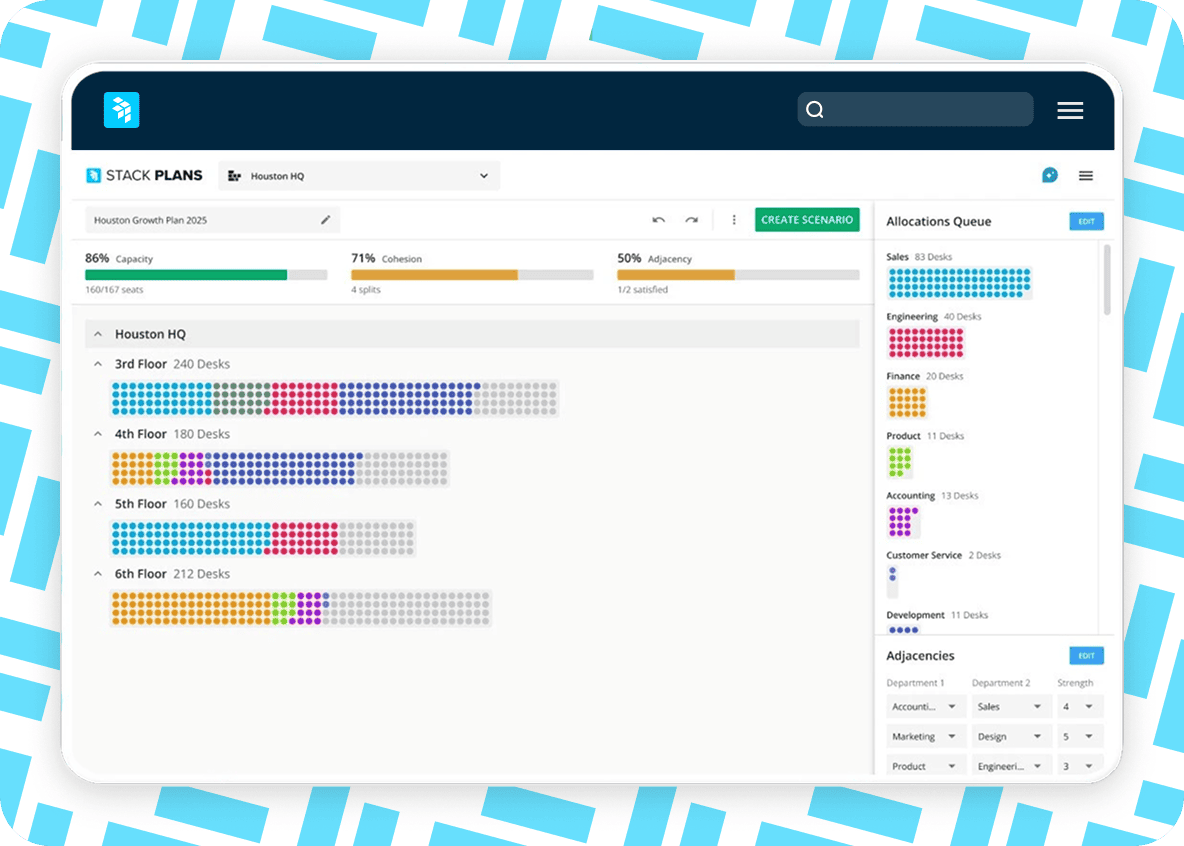Image resolution: width=1184 pixels, height=846 pixels.
Task: Collapse the 3rd Floor row
Action: coord(99,364)
